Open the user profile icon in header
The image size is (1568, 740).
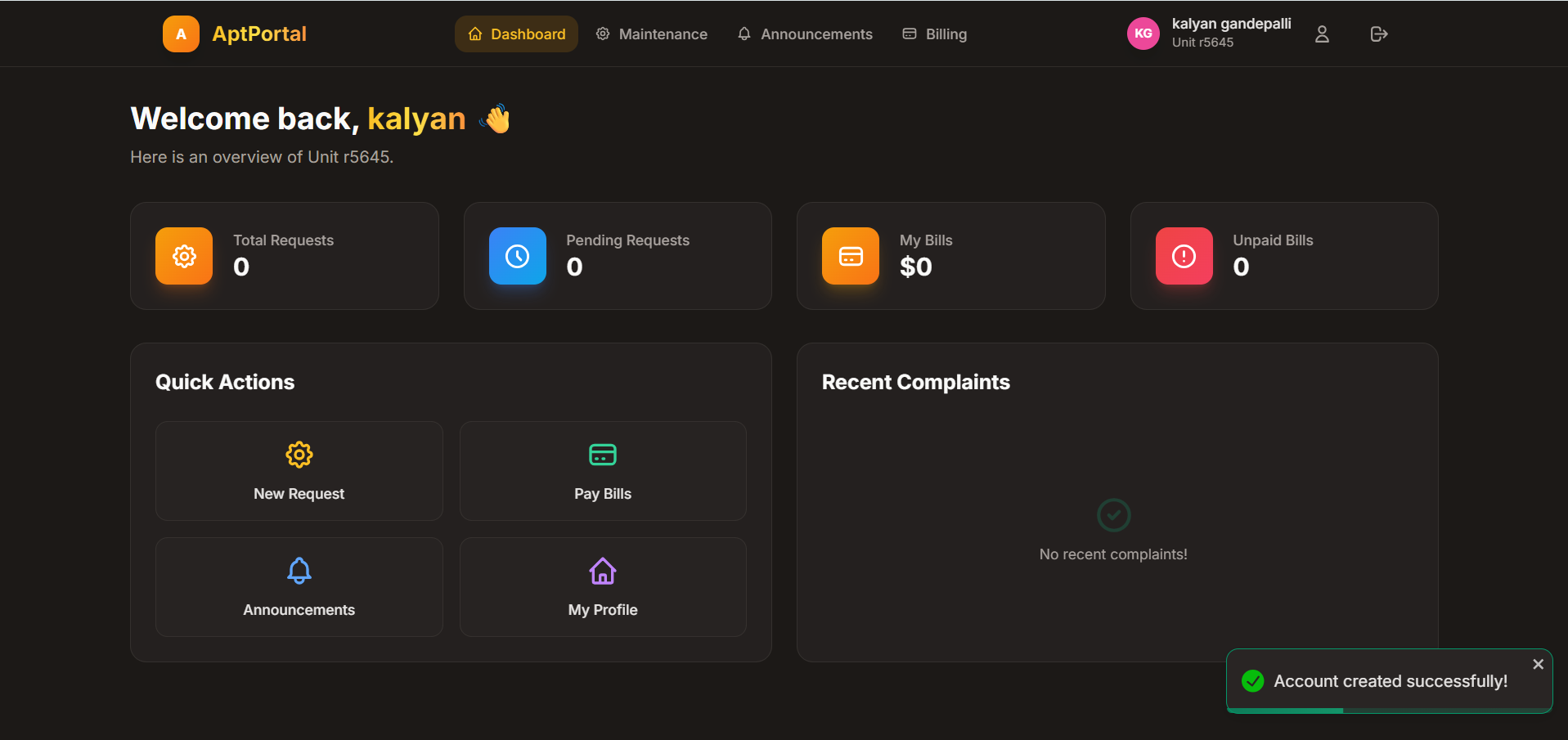pyautogui.click(x=1322, y=34)
